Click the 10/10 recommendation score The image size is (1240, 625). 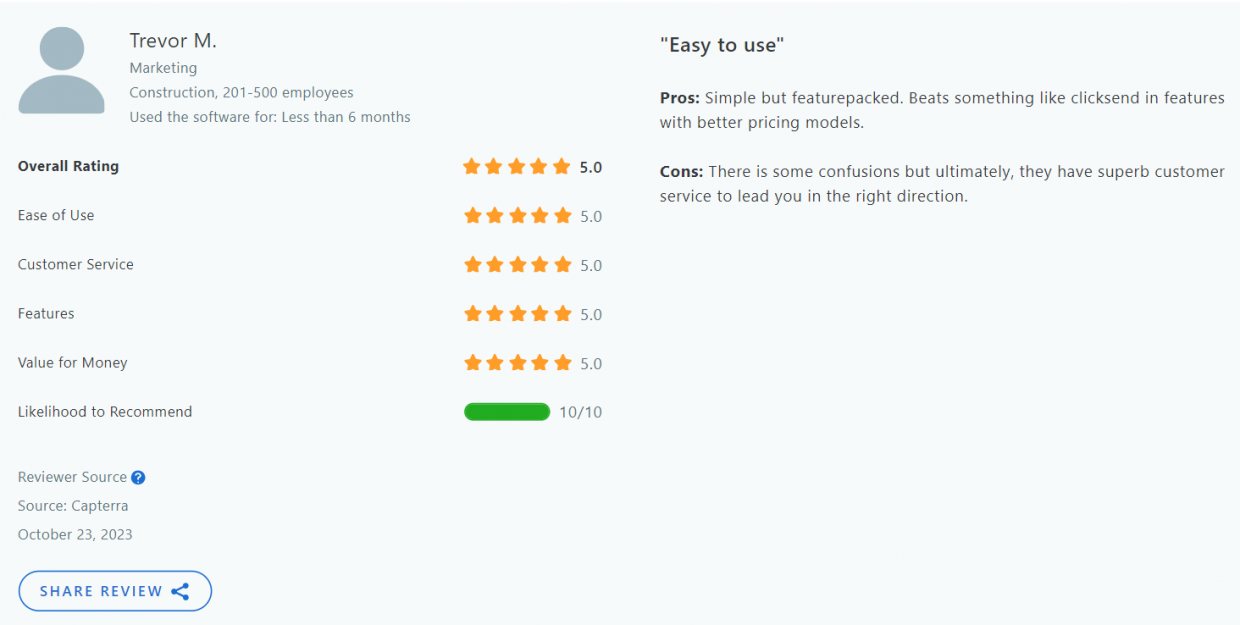pyautogui.click(x=581, y=411)
